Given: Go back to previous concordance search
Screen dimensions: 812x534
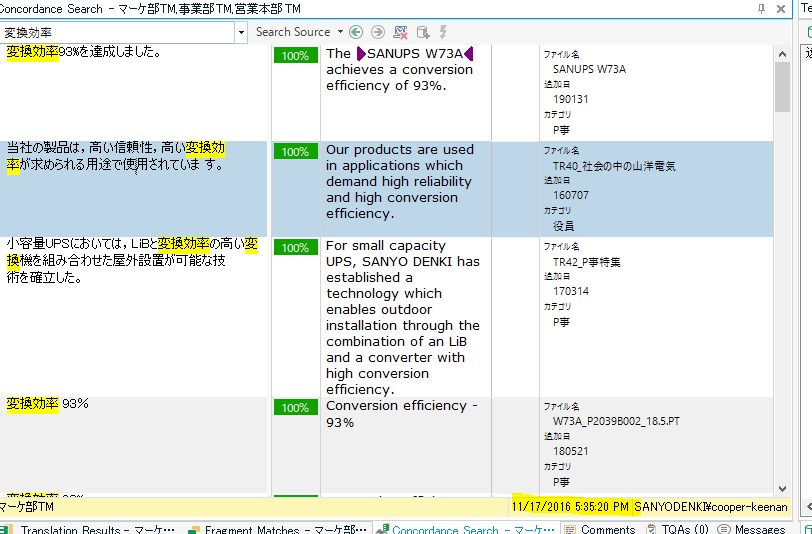Looking at the screenshot, I should 356,32.
